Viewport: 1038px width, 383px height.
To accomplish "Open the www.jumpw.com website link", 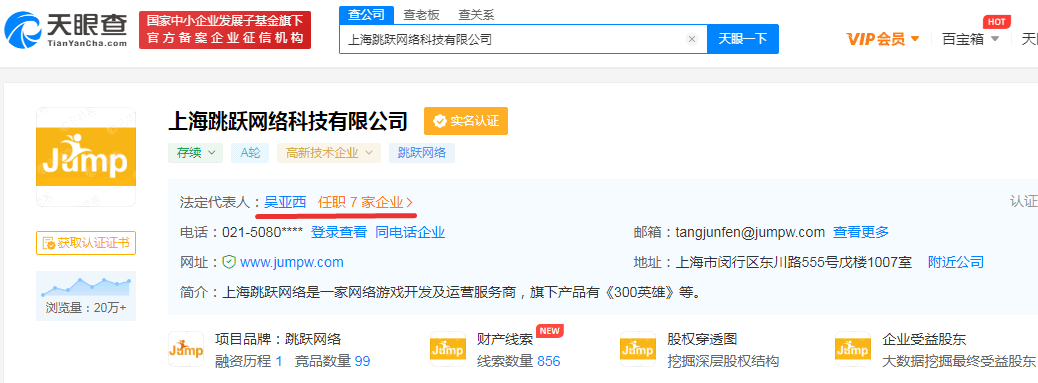I will [x=292, y=262].
